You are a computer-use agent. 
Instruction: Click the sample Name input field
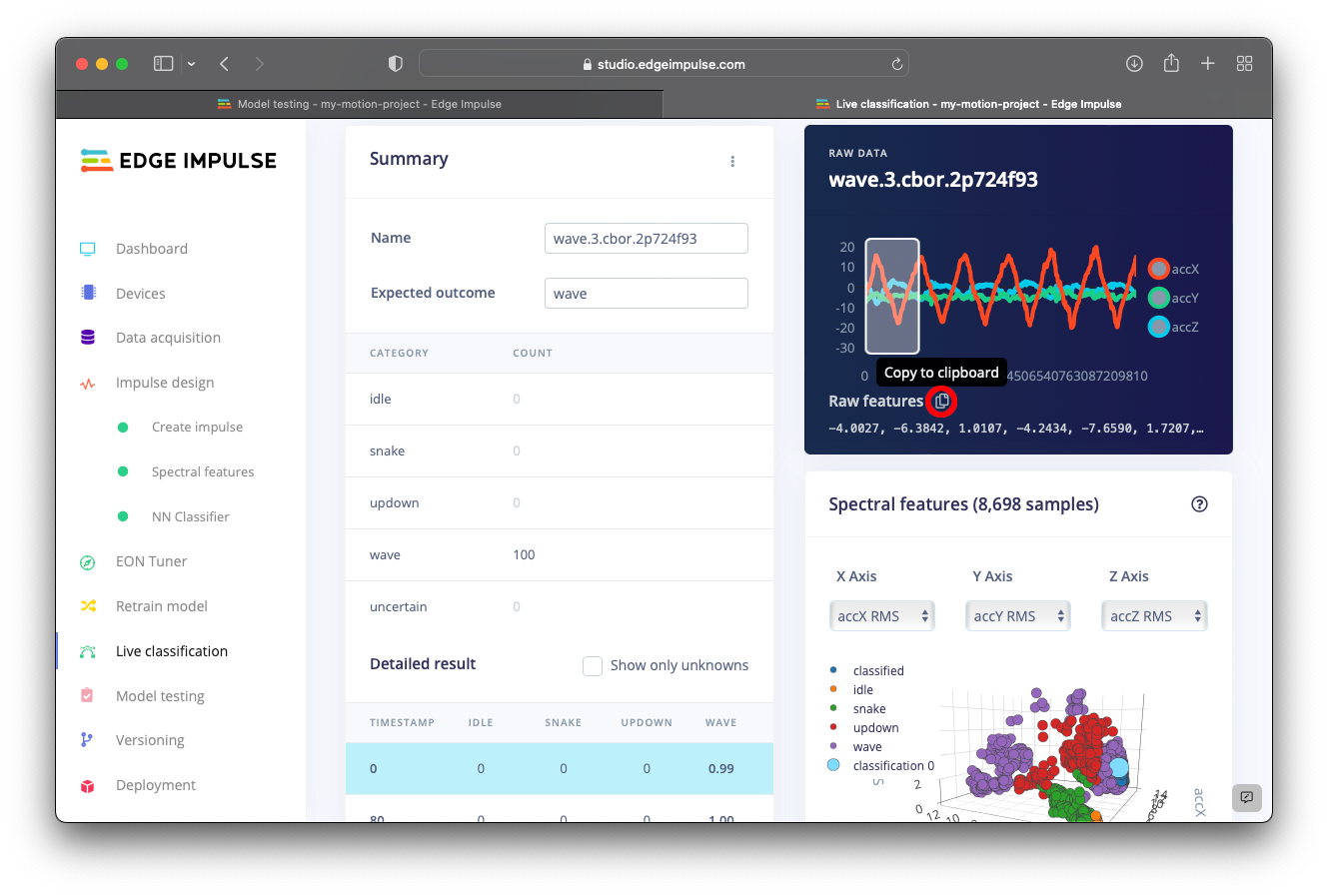pyautogui.click(x=646, y=239)
